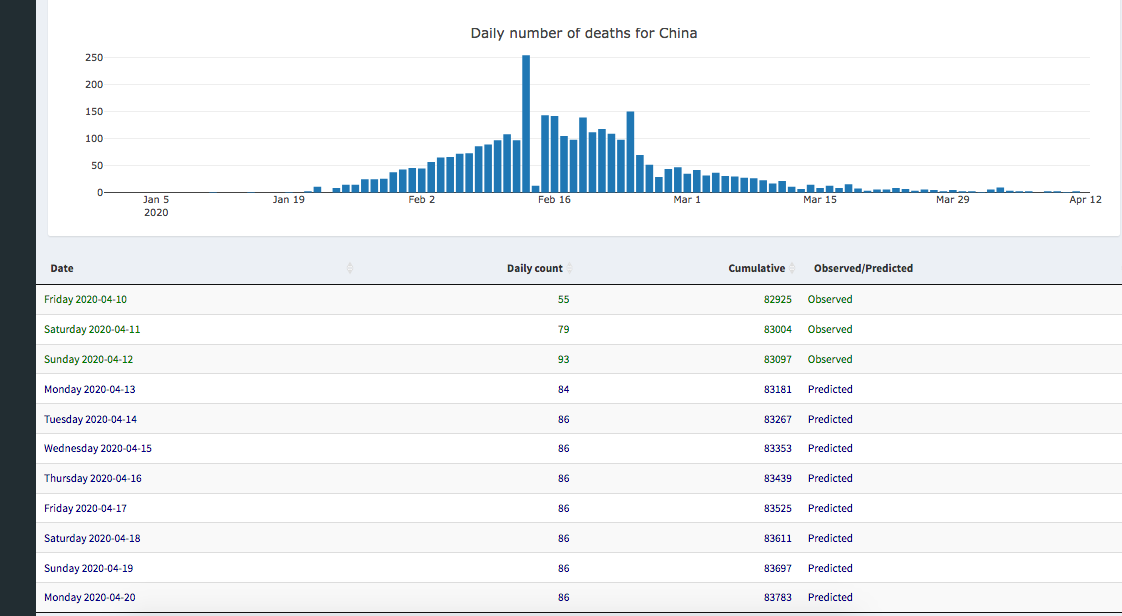Click the Daily count sort arrows
The width and height of the screenshot is (1122, 616).
(x=570, y=268)
